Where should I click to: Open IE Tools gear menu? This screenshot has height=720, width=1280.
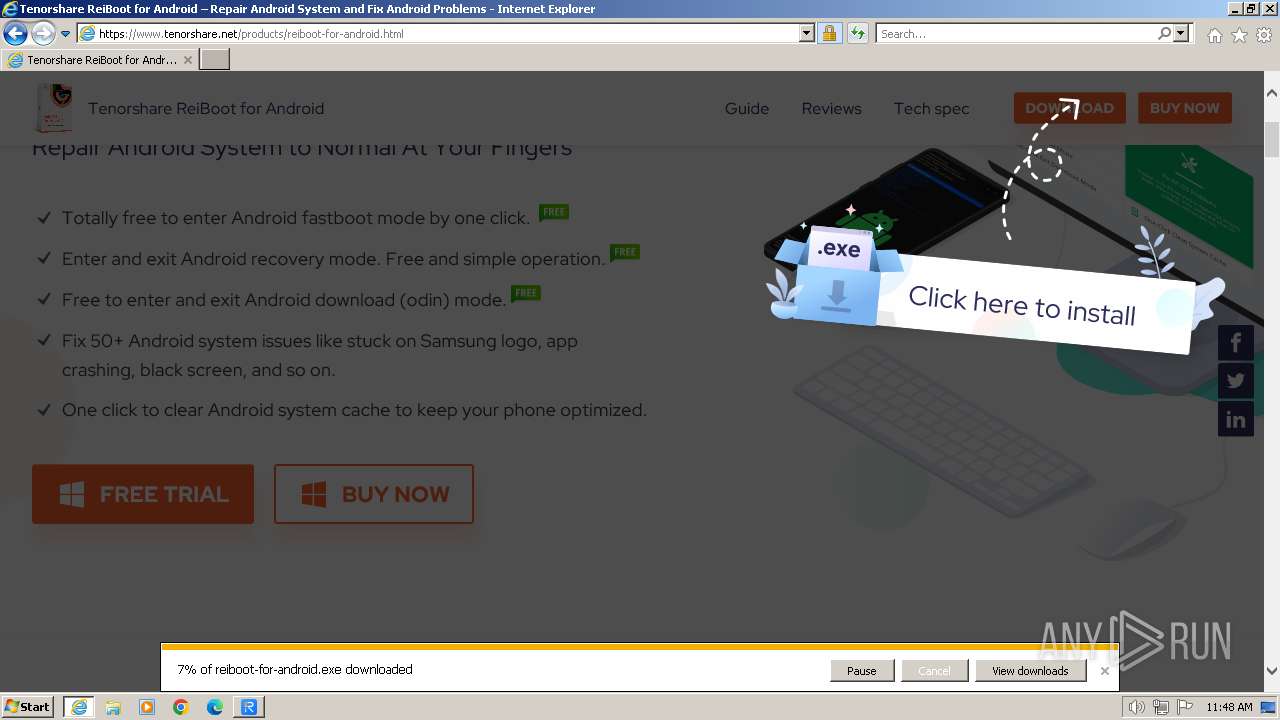[x=1264, y=35]
